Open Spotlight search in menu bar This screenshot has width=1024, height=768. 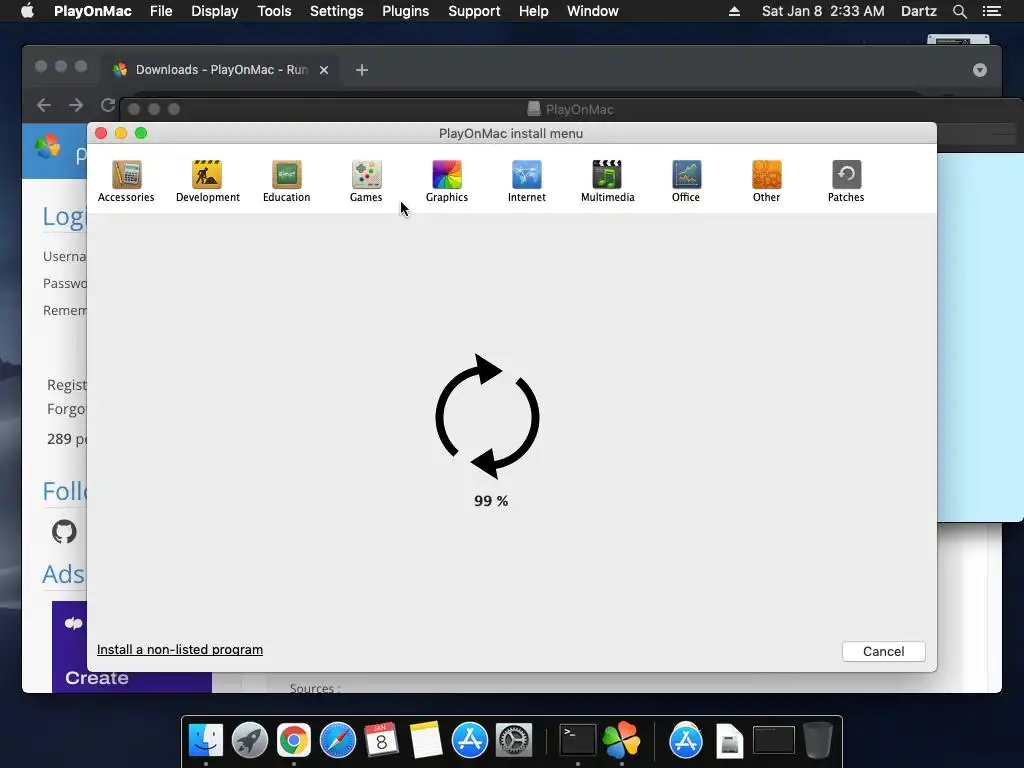959,11
